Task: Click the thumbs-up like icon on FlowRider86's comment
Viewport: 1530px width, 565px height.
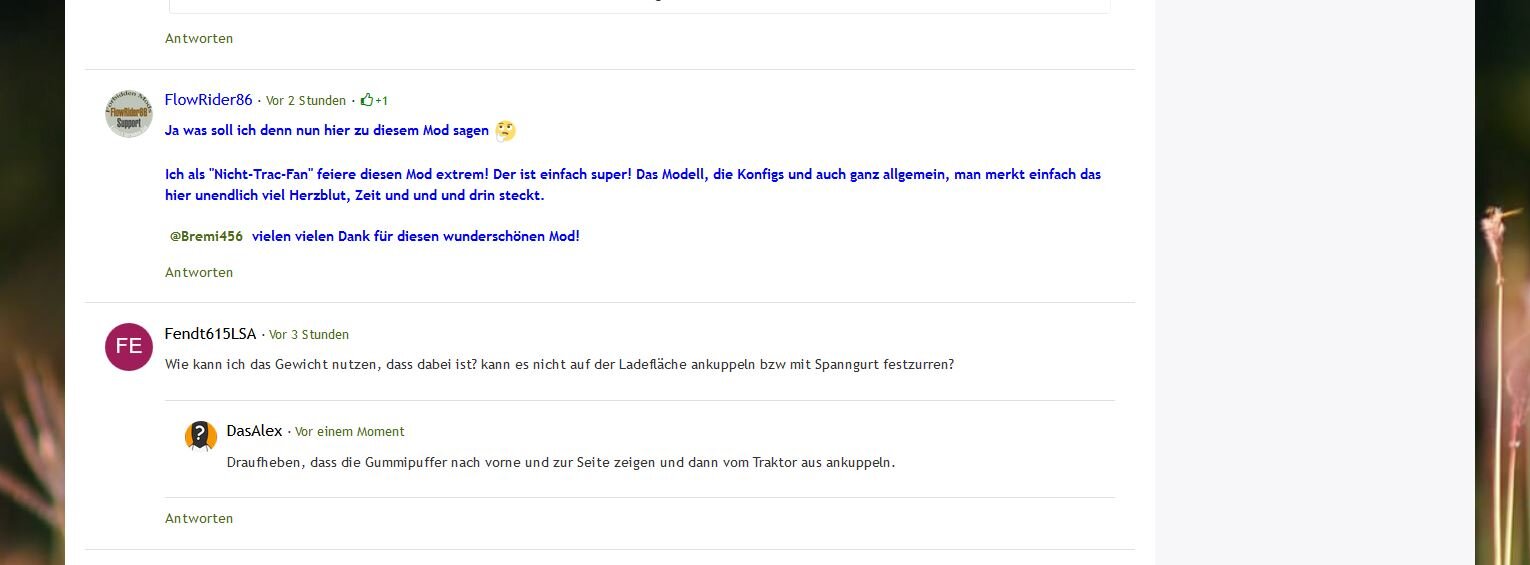Action: coord(367,100)
